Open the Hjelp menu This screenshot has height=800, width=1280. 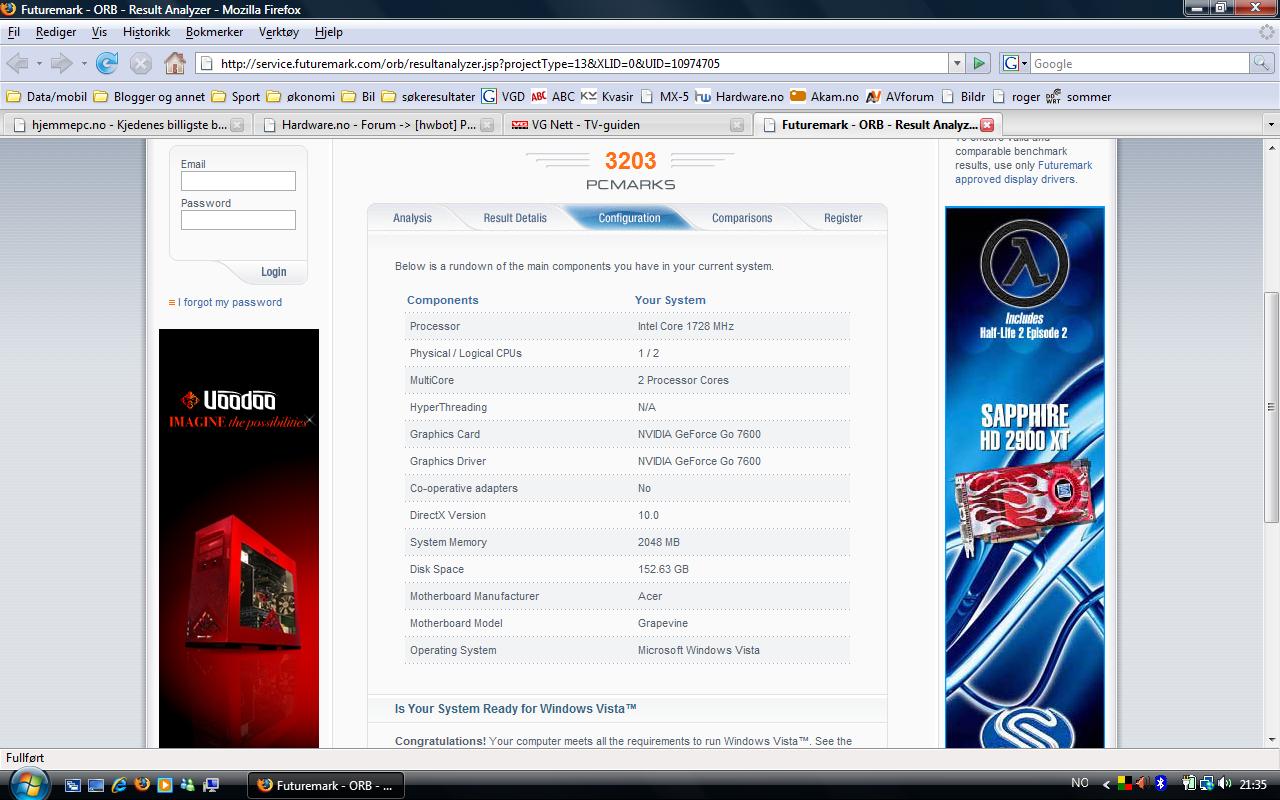328,32
